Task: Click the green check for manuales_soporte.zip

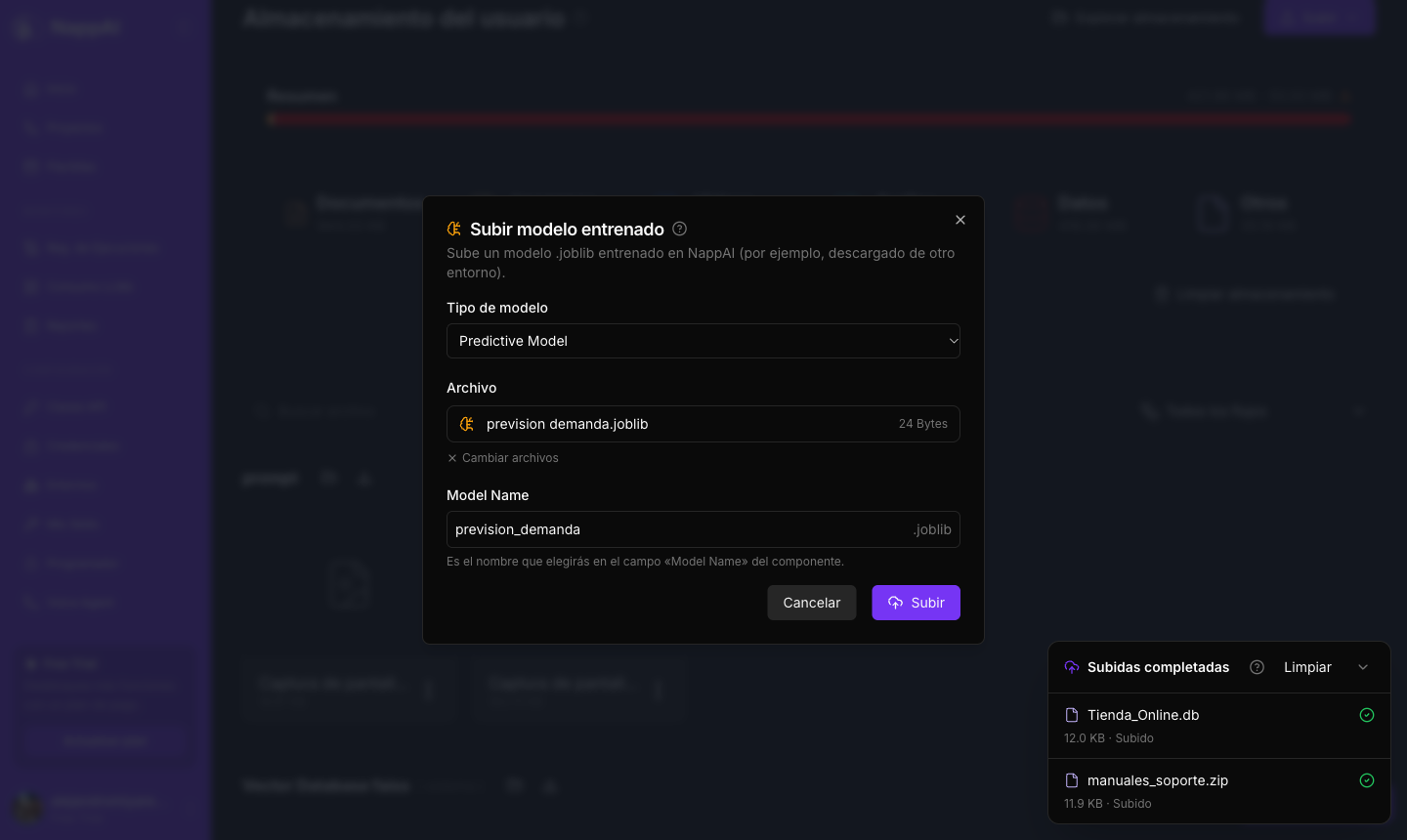Action: coord(1367,780)
